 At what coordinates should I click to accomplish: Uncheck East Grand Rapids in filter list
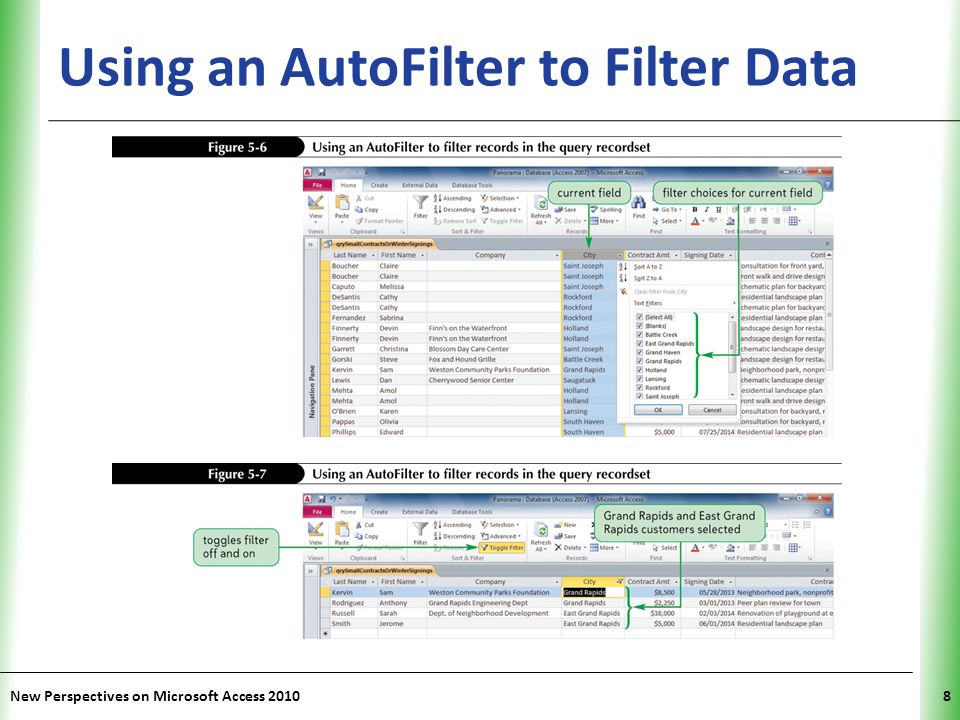pos(639,343)
